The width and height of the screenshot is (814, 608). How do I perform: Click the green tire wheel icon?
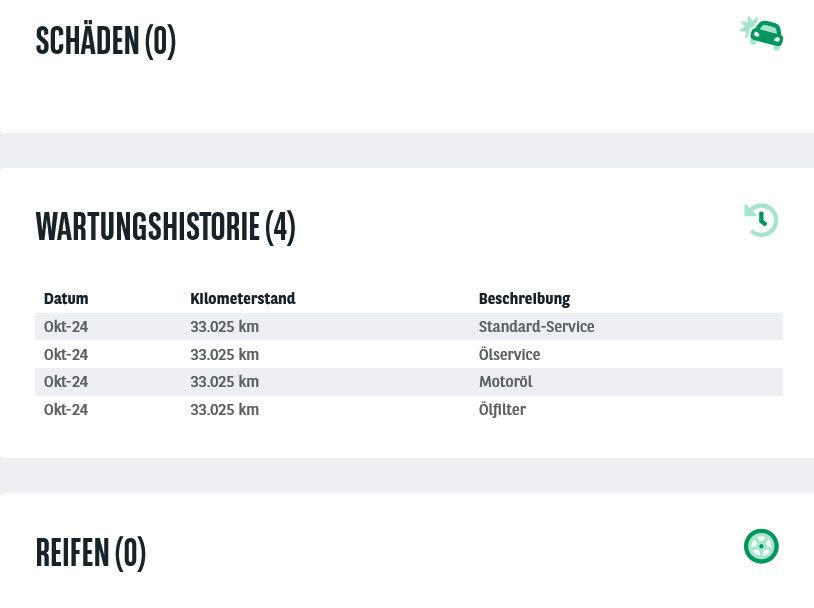pos(761,546)
